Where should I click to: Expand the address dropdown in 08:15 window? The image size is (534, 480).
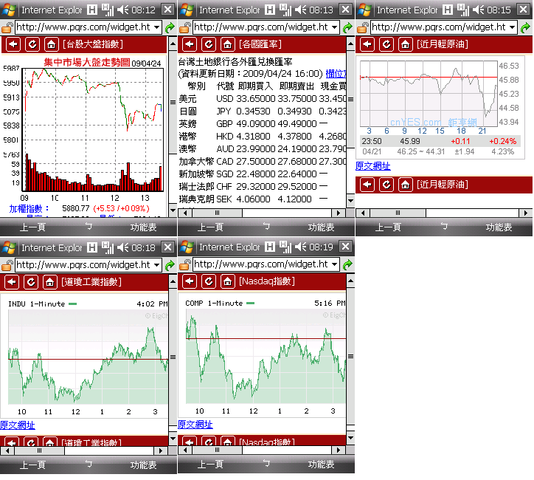point(512,27)
